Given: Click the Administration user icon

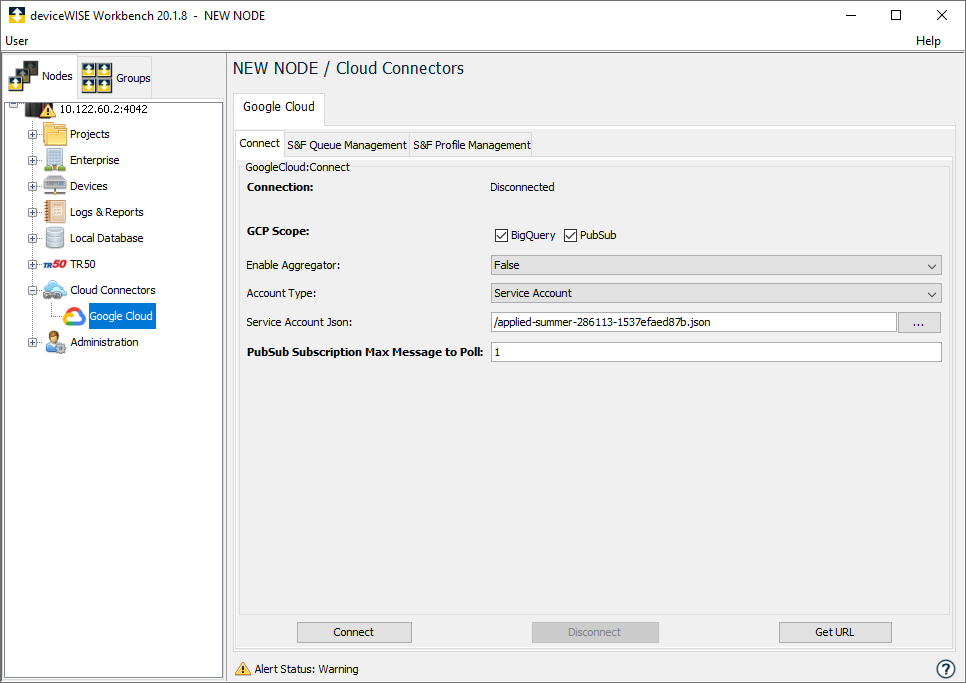Looking at the screenshot, I should (x=55, y=342).
